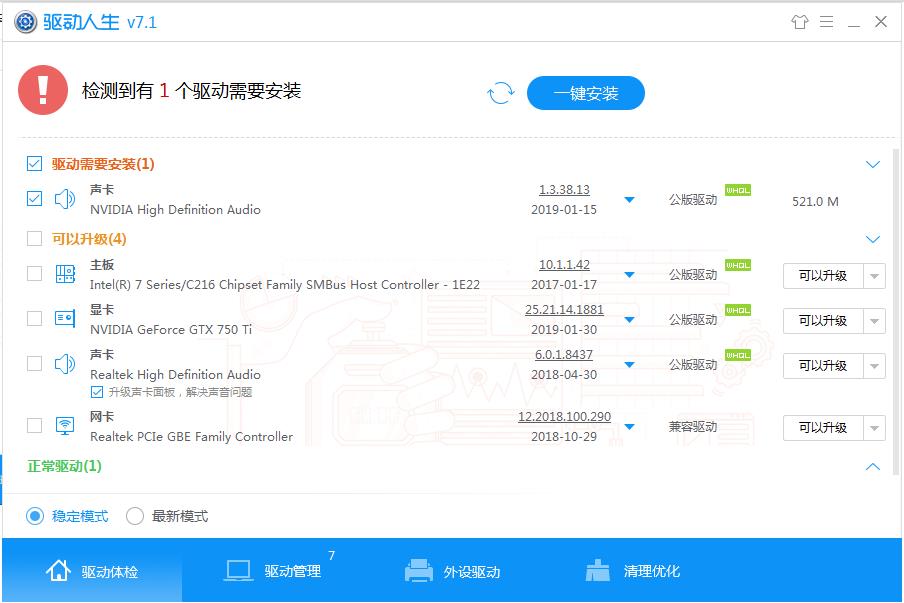
Task: Click the laptop icon of 驱动管理 tab
Action: click(238, 571)
